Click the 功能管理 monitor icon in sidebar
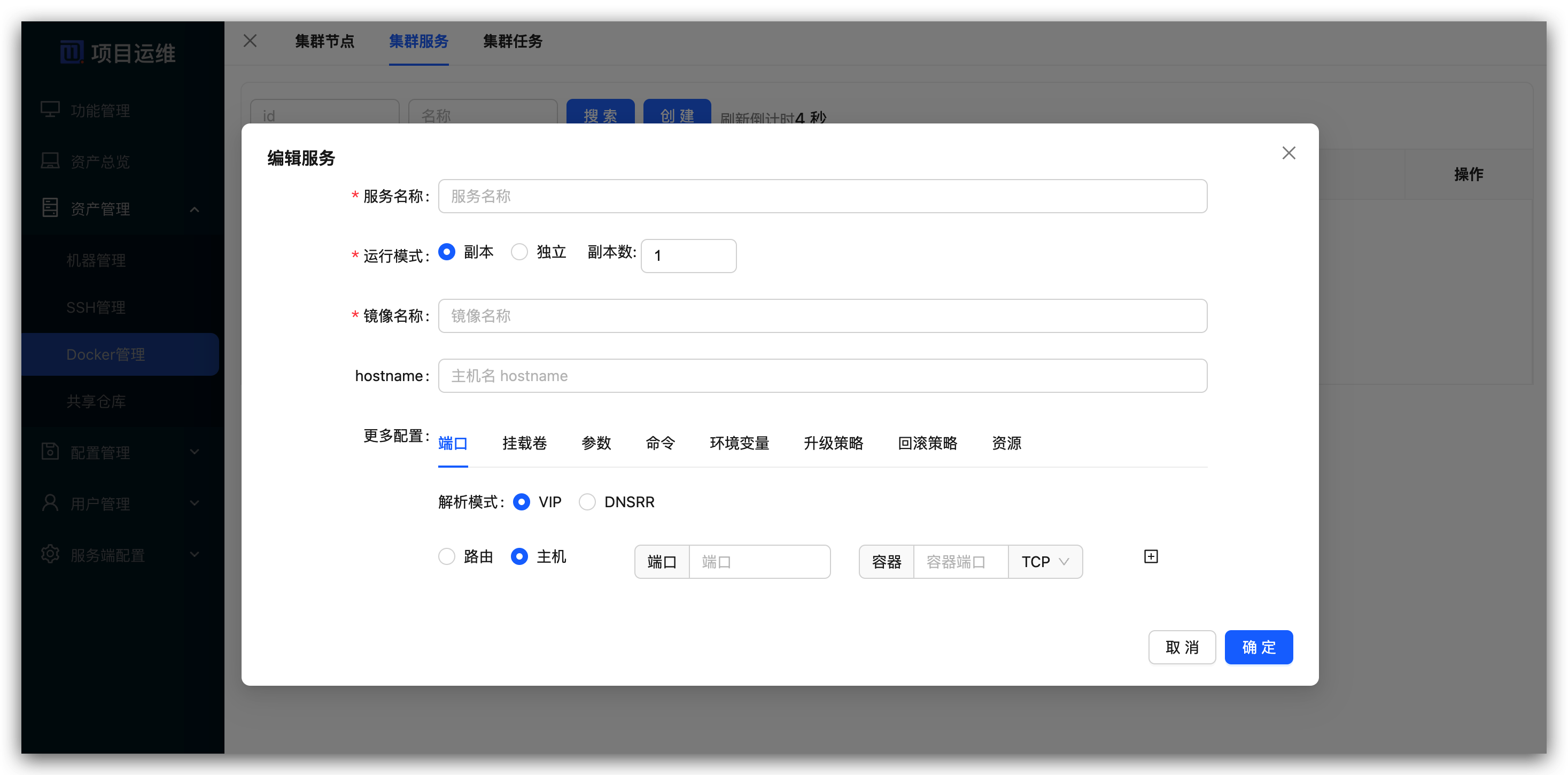 click(50, 110)
